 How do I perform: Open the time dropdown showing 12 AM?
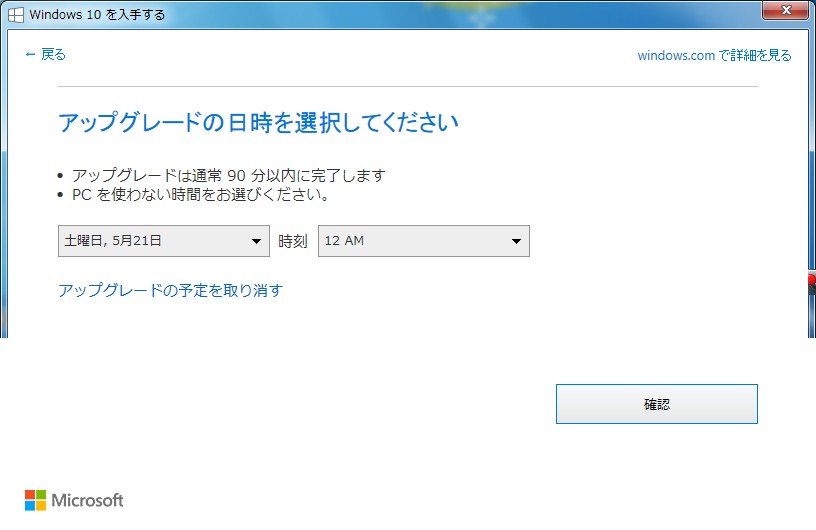click(x=424, y=241)
